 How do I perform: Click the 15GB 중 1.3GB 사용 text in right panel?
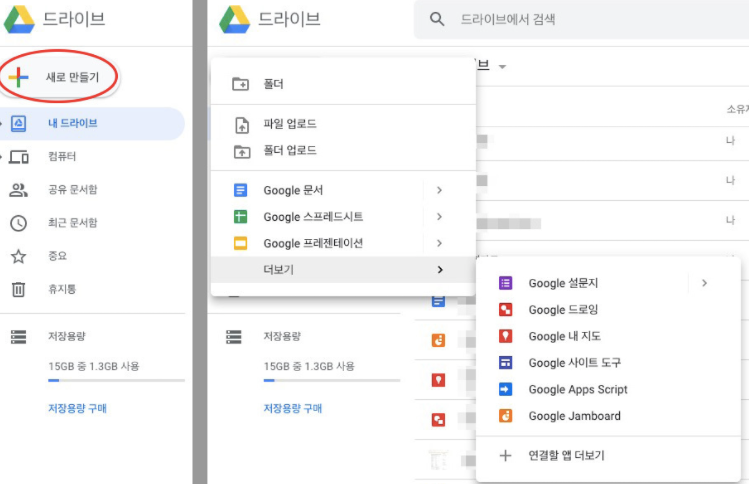pyautogui.click(x=309, y=366)
